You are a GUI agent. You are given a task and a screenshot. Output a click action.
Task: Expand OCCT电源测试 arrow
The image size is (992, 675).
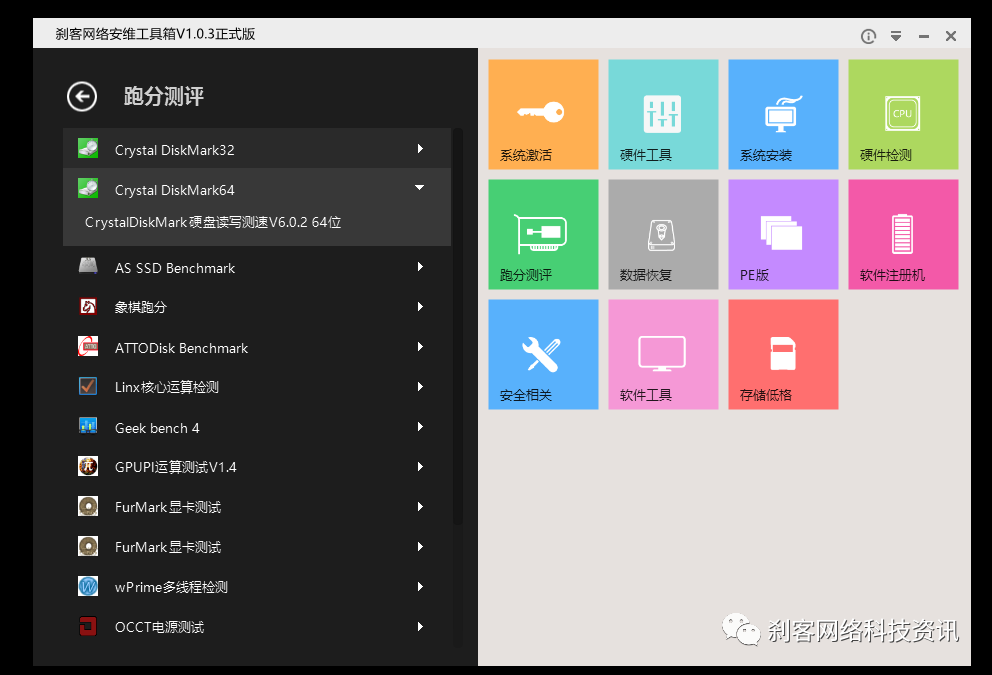click(420, 626)
